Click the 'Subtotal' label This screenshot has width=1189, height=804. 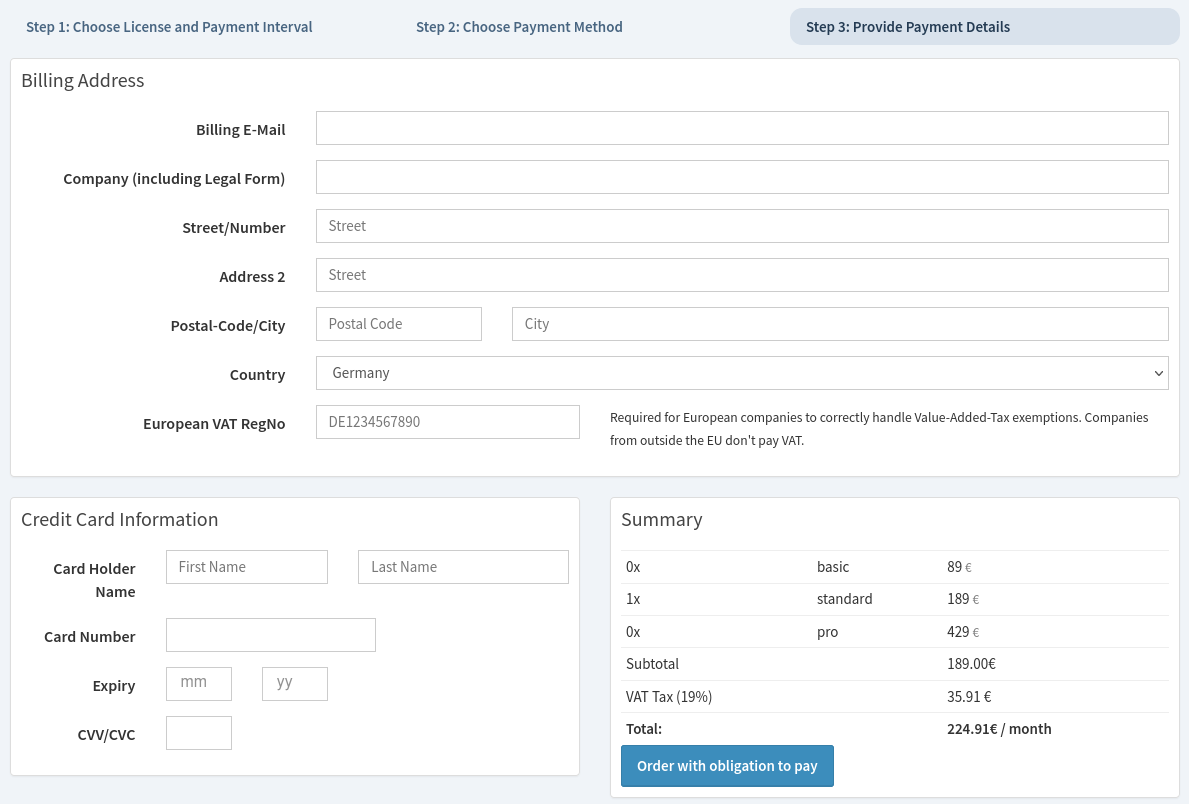(652, 664)
